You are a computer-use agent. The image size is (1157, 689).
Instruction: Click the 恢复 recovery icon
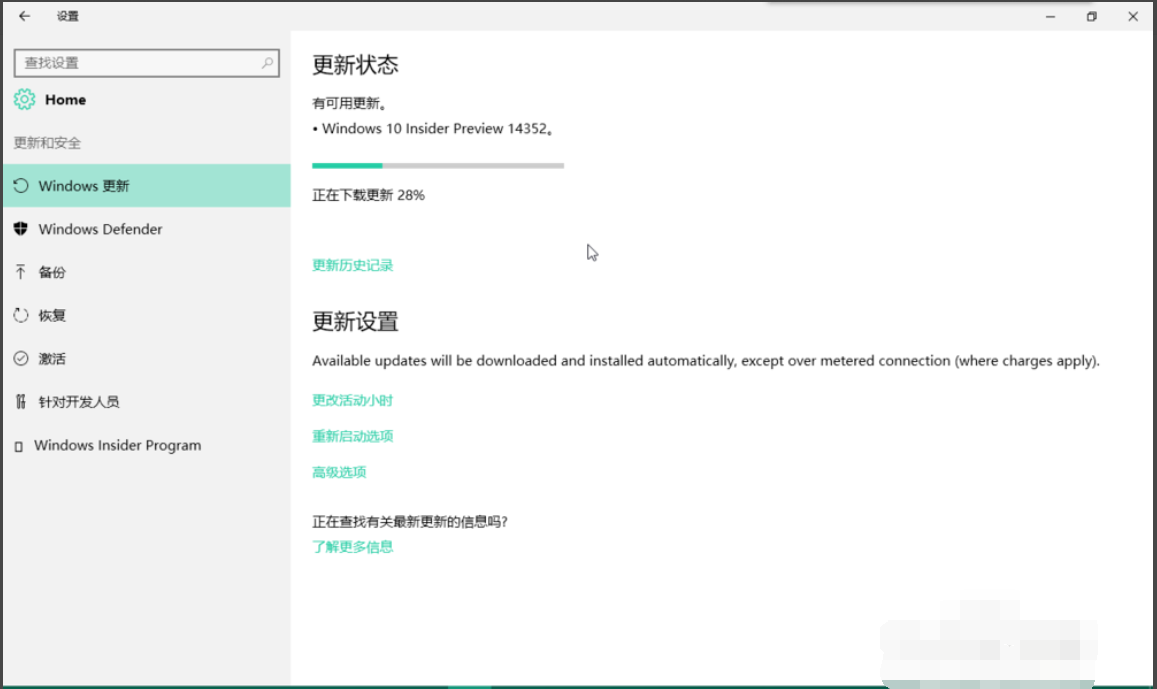pos(20,315)
